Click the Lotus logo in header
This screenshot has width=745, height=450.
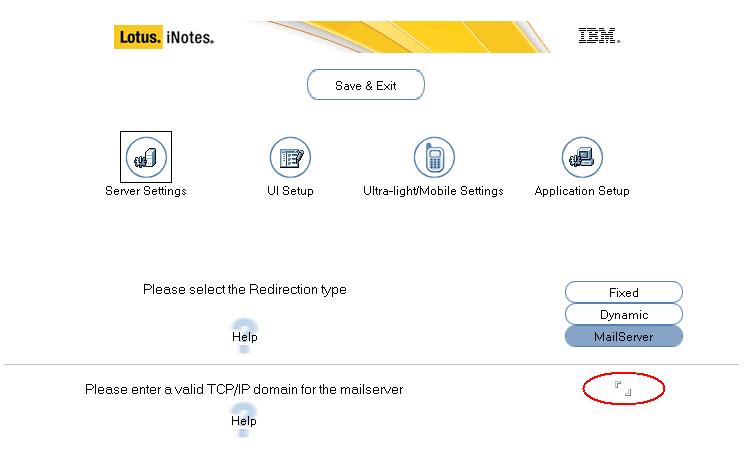pos(138,37)
